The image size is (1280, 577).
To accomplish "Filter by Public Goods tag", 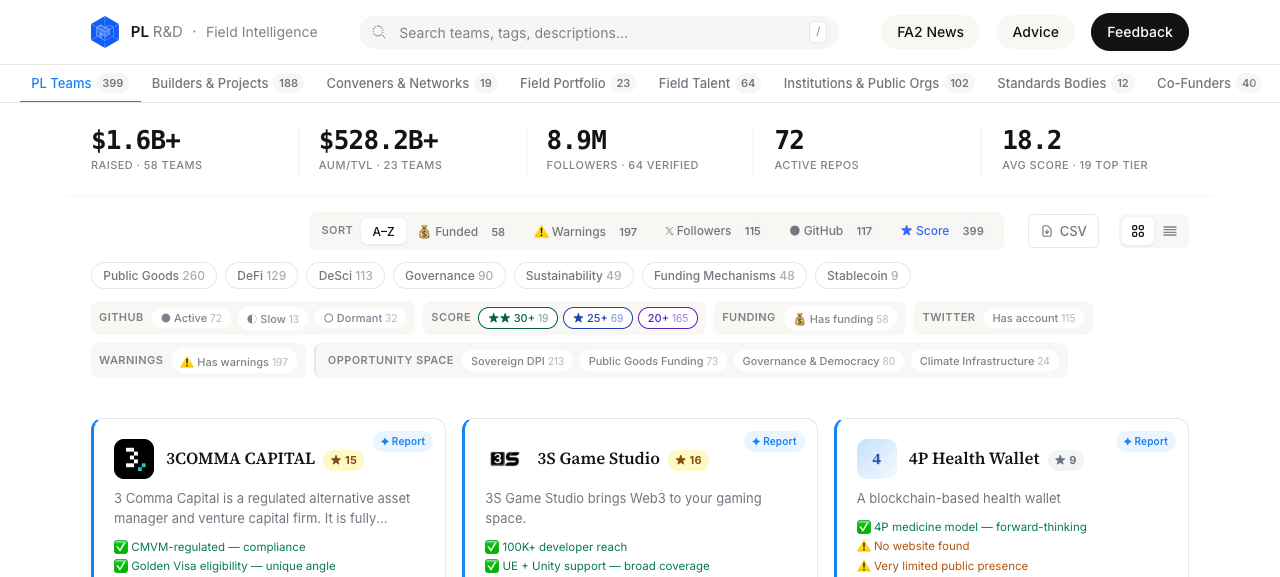I will point(154,275).
